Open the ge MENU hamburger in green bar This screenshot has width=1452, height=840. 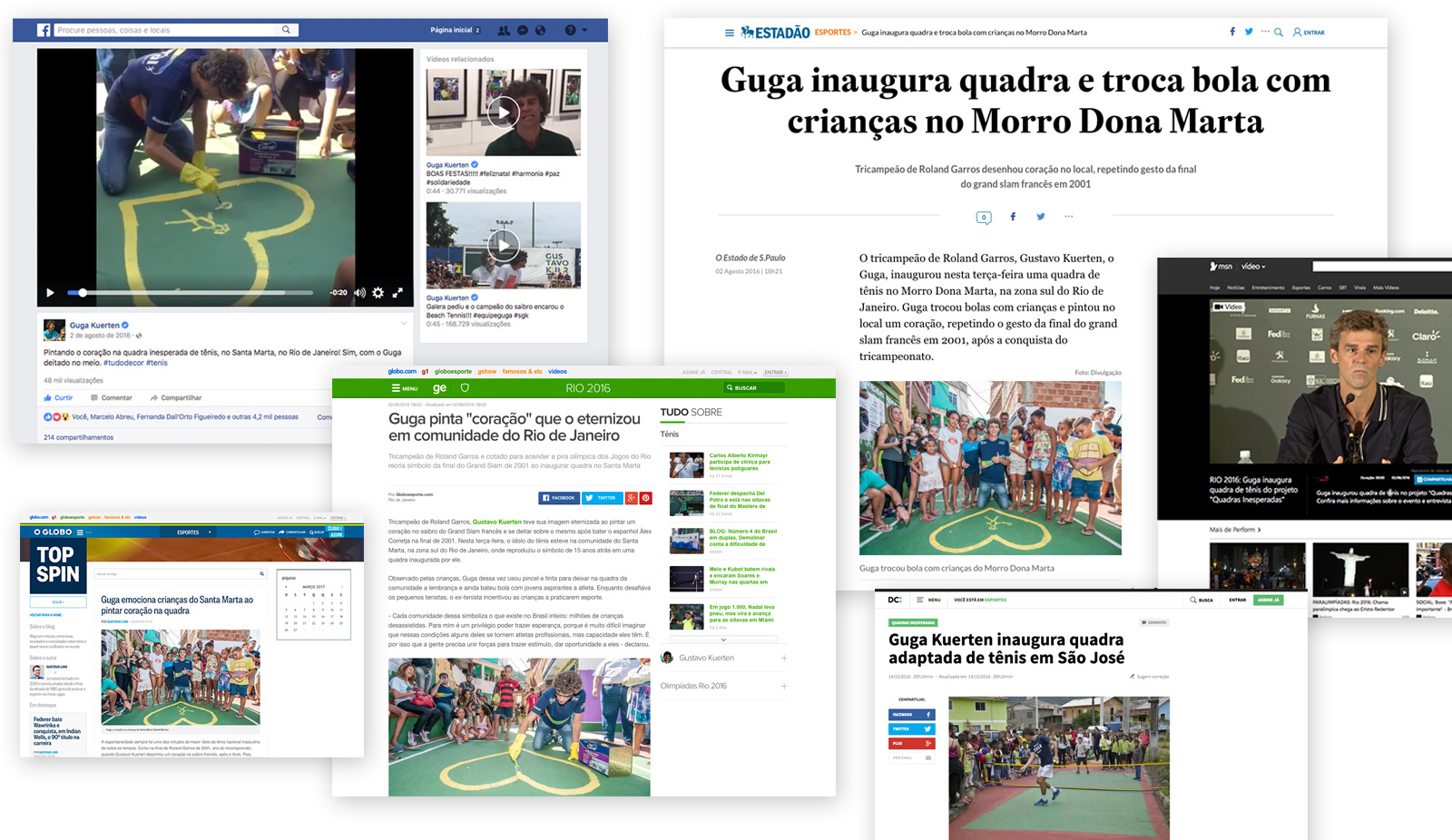(405, 388)
